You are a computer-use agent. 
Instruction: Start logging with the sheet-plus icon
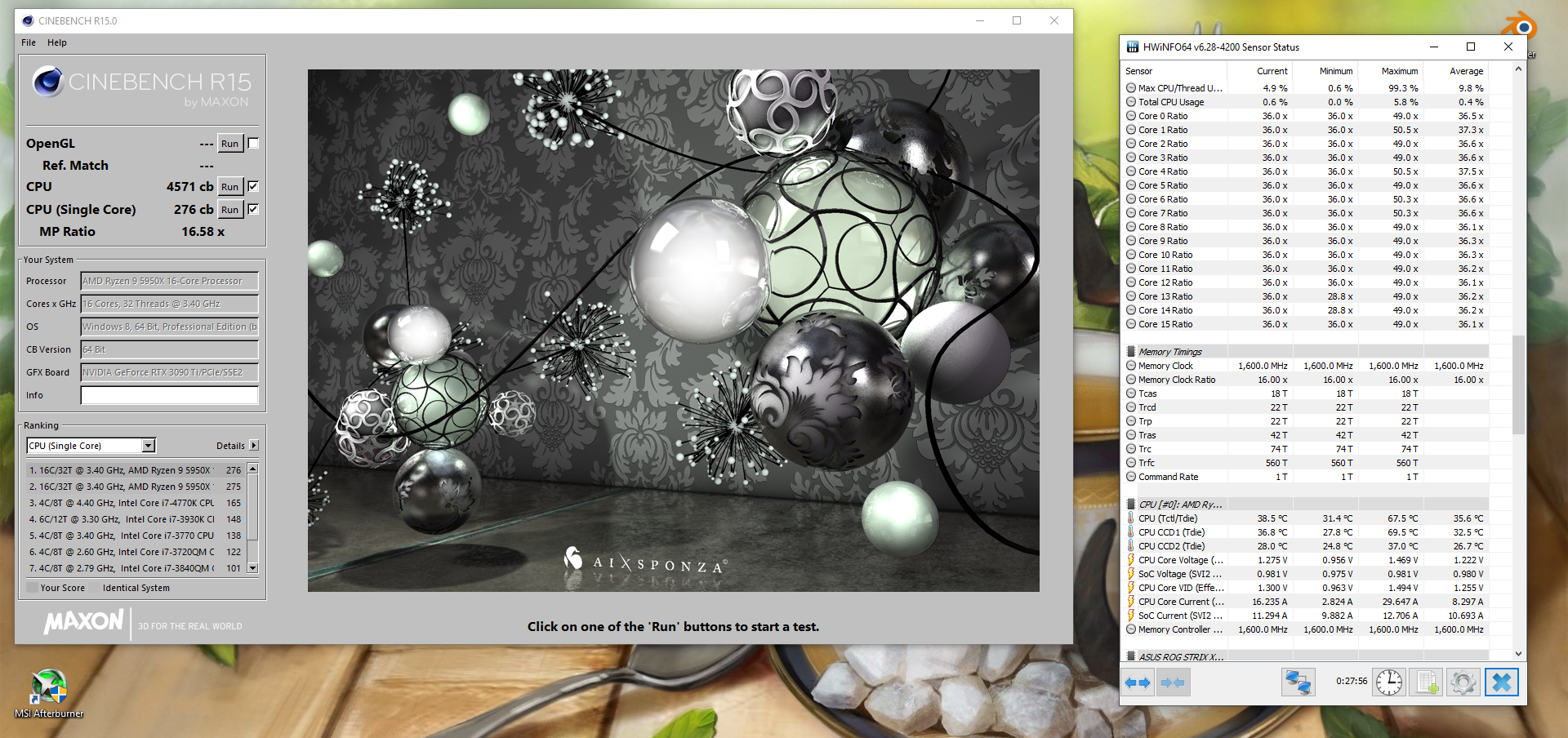[x=1426, y=682]
